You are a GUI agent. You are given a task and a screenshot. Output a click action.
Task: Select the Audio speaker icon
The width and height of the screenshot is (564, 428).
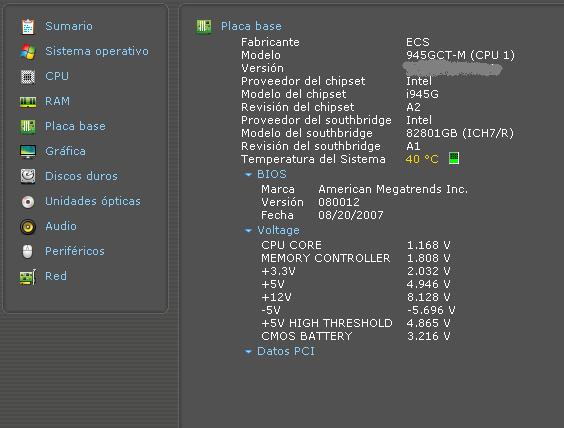28,227
